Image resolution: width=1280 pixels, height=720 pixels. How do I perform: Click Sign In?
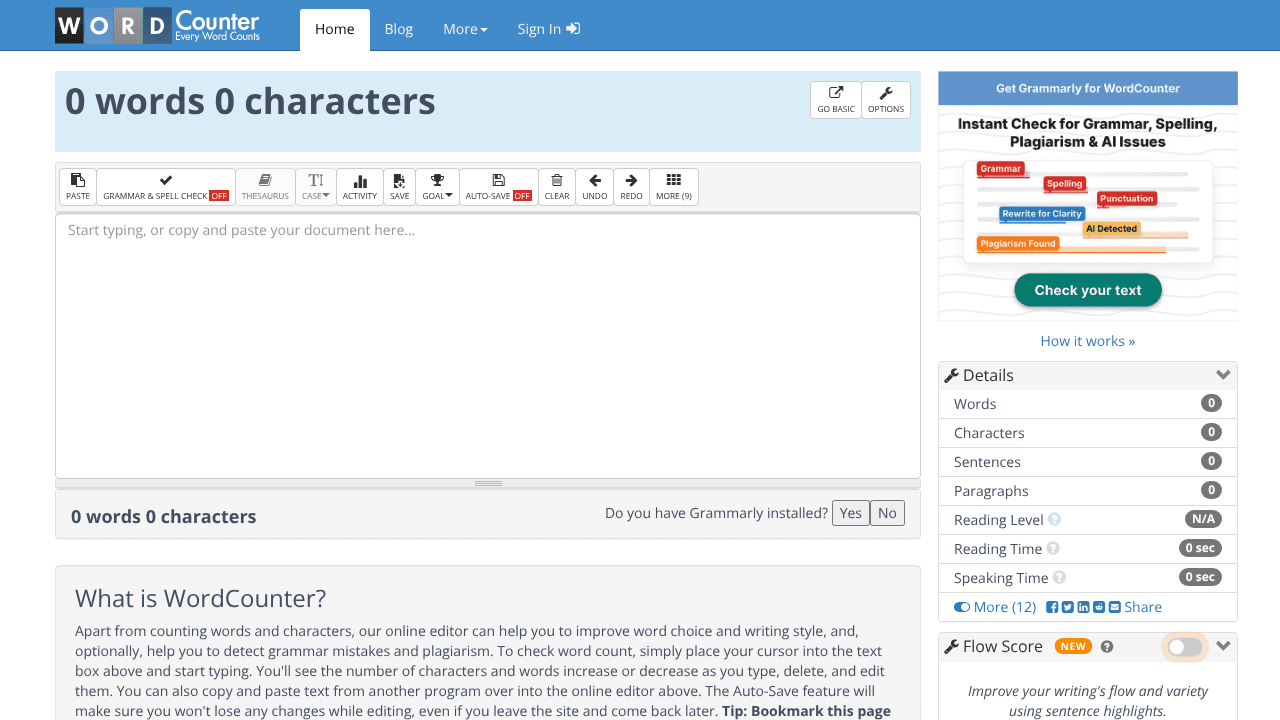coord(548,29)
